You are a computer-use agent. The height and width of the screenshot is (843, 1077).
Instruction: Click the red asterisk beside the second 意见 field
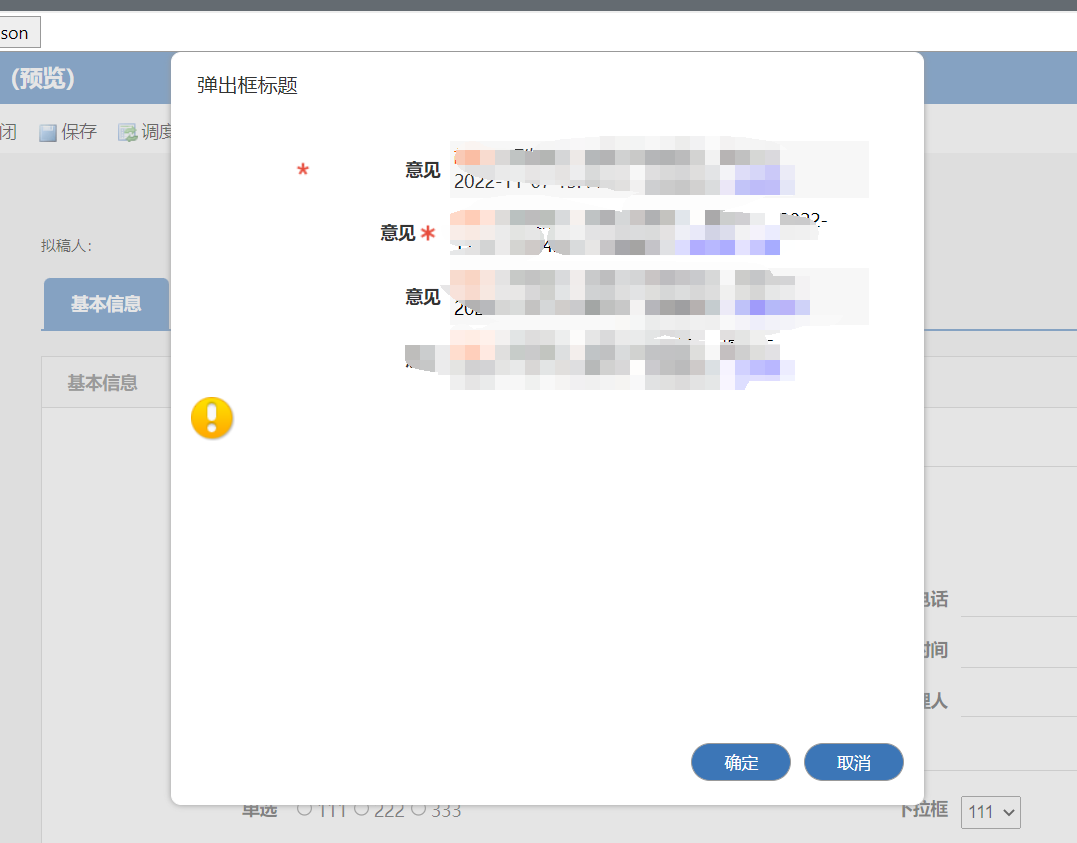point(428,232)
